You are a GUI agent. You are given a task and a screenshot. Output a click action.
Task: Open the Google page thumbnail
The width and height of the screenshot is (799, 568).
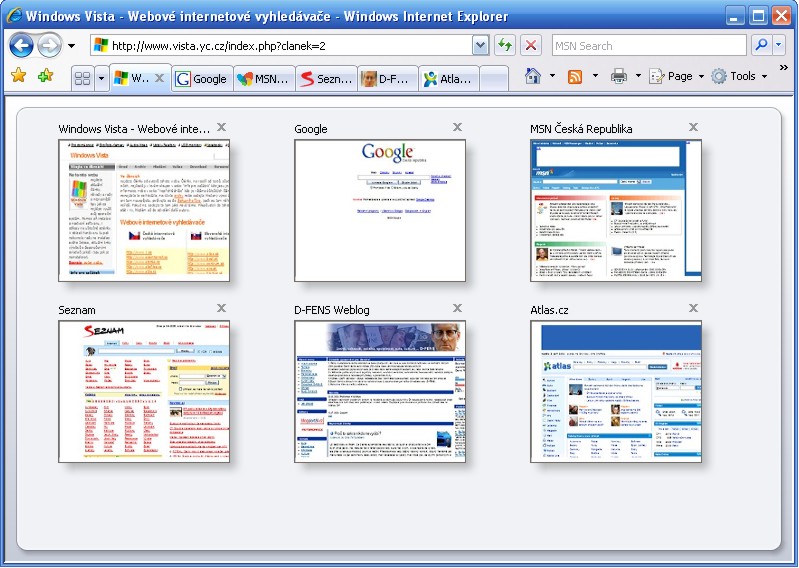(380, 210)
